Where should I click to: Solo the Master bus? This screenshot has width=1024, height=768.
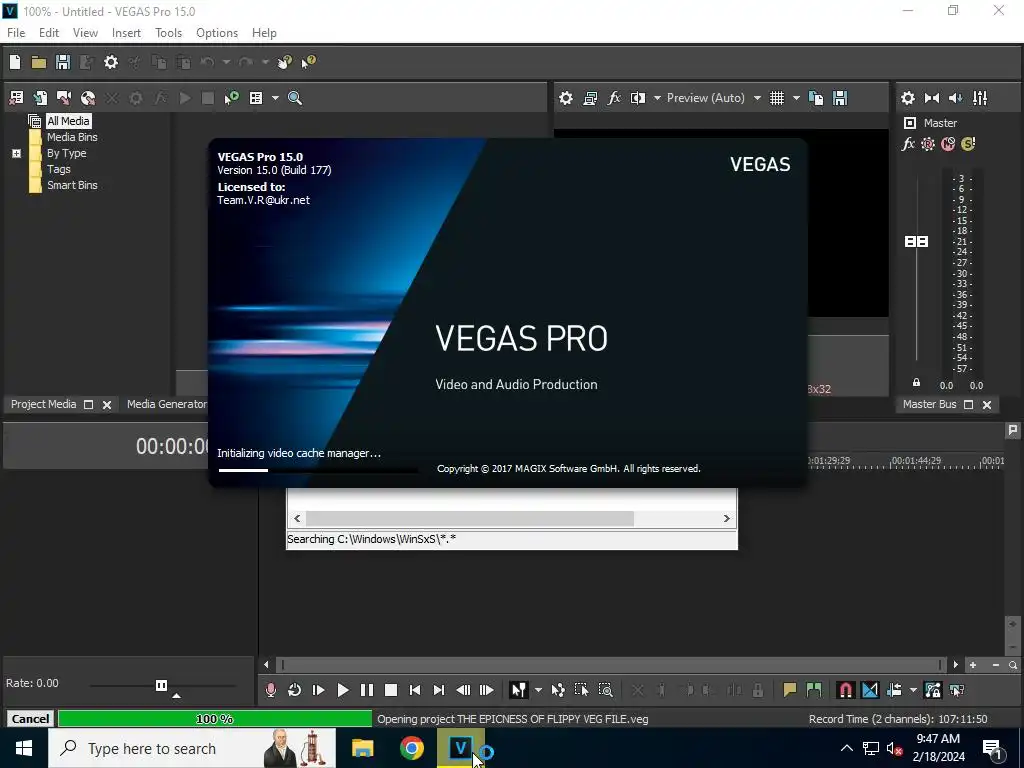coord(968,144)
